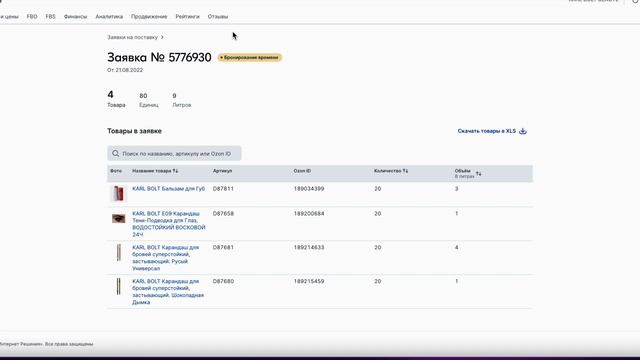Go back to Заявки на поставку breadcrumb
Screen dimensions: 640x360
[132, 37]
